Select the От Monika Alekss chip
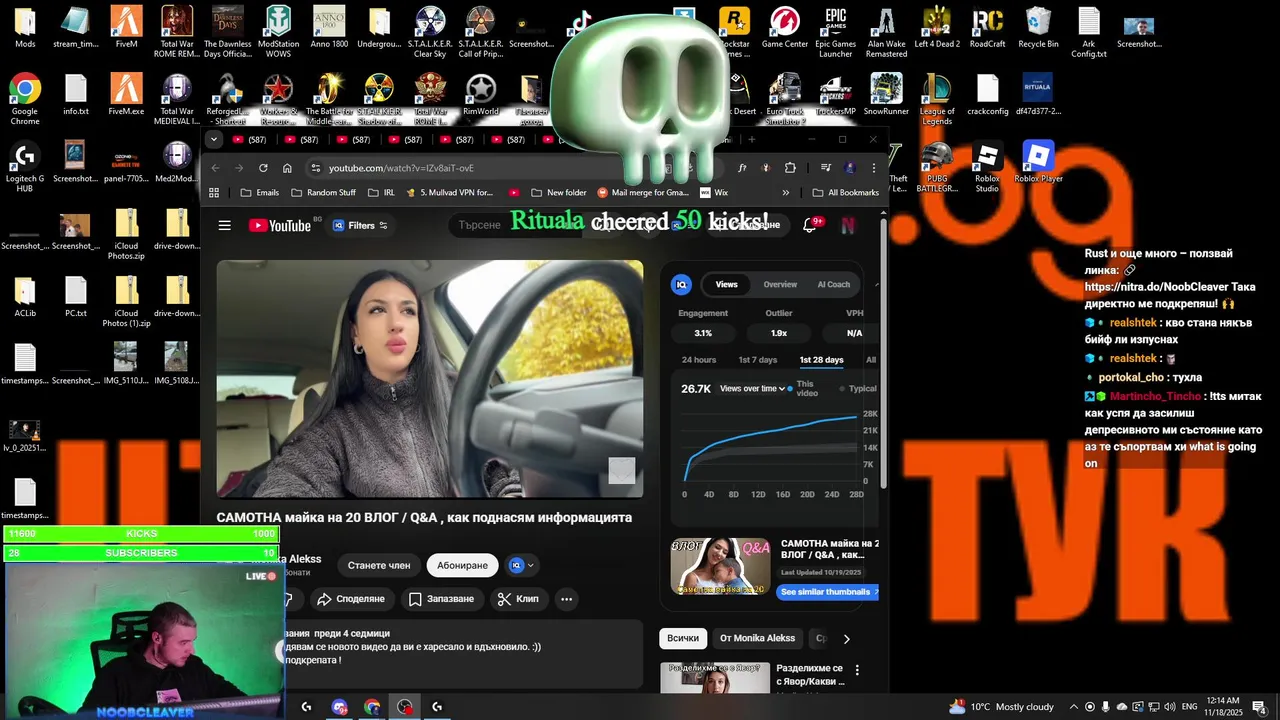The image size is (1280, 720). (757, 638)
